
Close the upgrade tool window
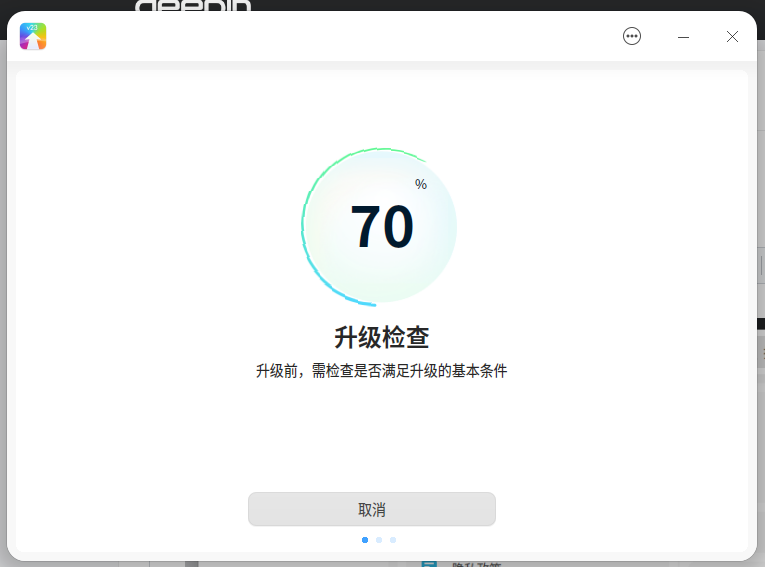732,37
